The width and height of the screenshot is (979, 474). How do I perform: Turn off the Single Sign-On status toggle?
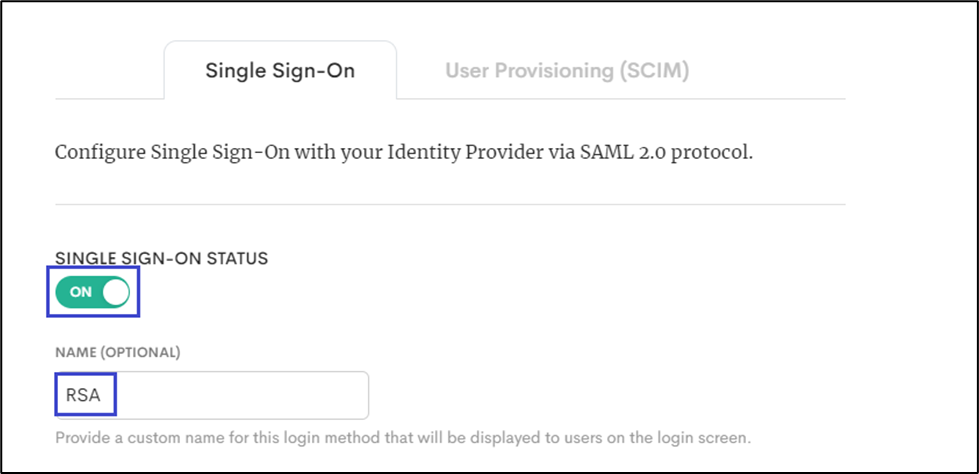pos(94,292)
